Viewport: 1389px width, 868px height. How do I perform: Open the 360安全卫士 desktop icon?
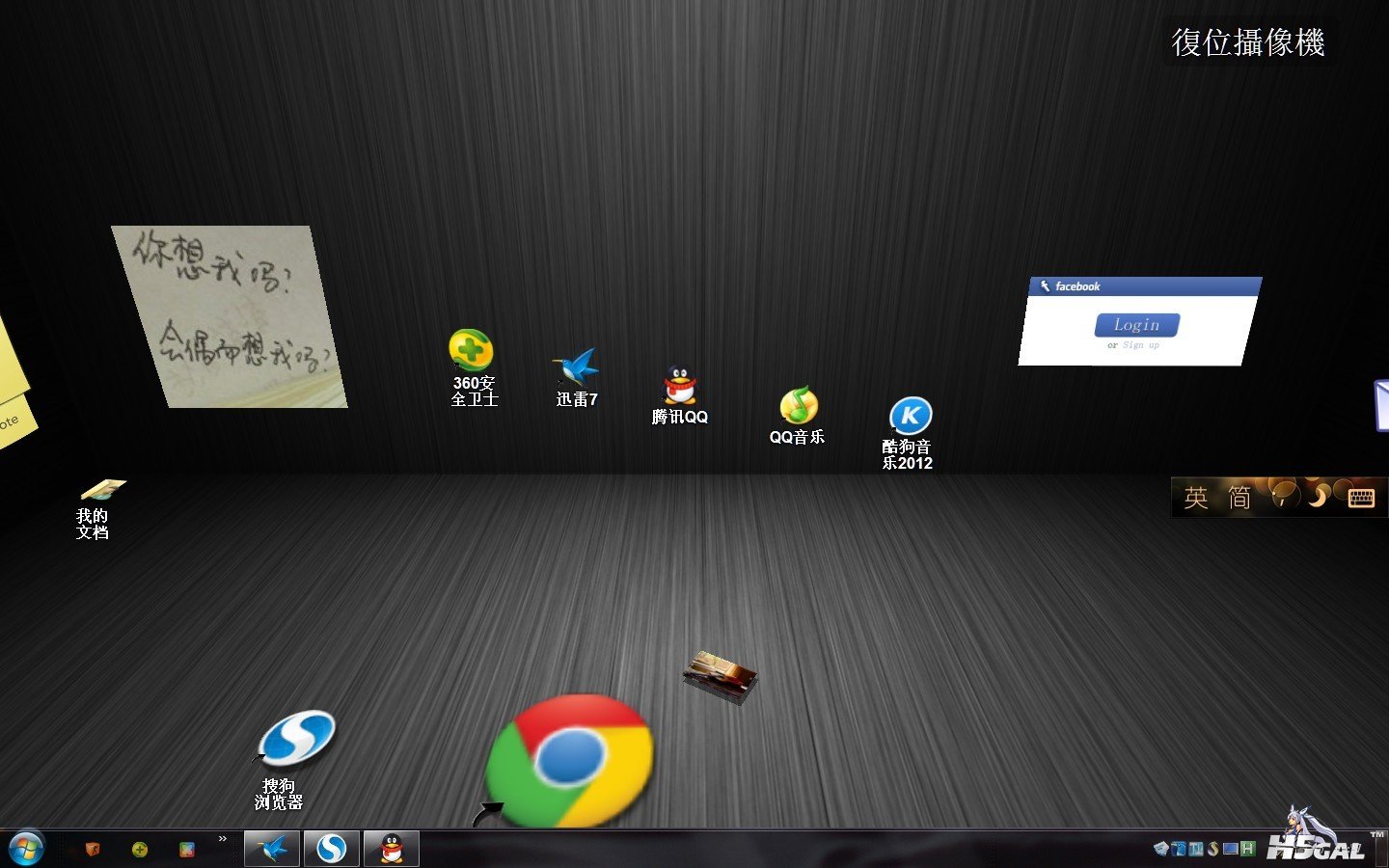coord(472,366)
